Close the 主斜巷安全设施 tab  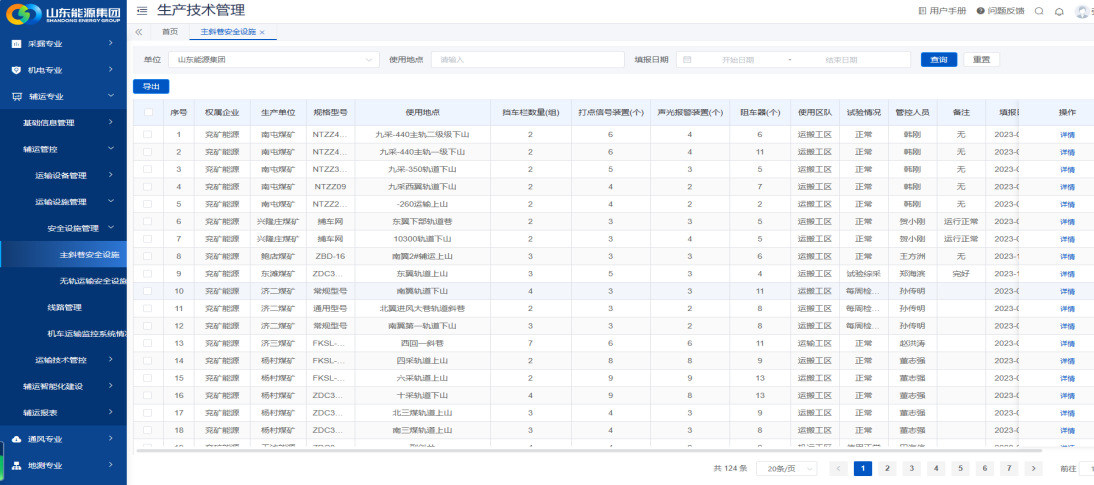point(262,33)
